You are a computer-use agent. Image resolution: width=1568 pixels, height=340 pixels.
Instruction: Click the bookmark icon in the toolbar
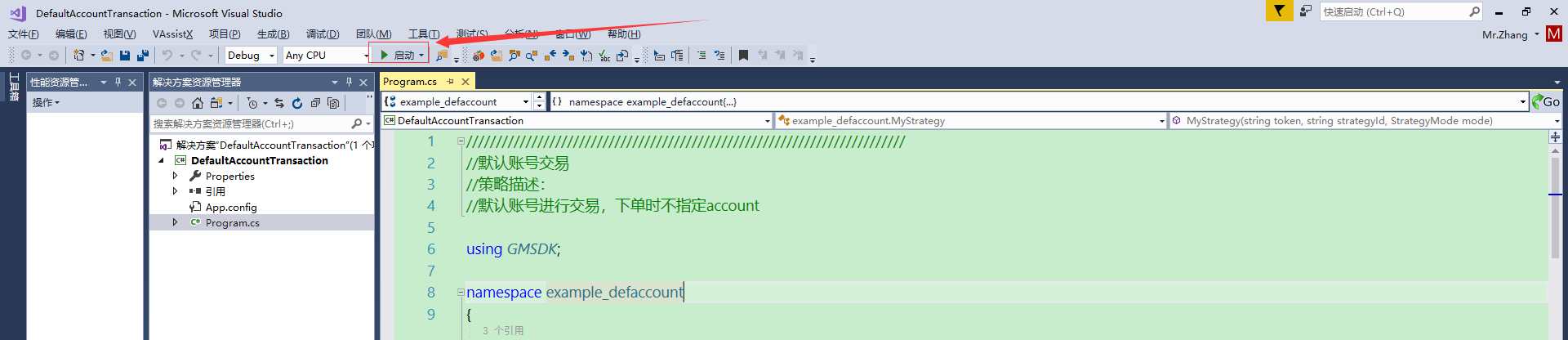point(743,56)
